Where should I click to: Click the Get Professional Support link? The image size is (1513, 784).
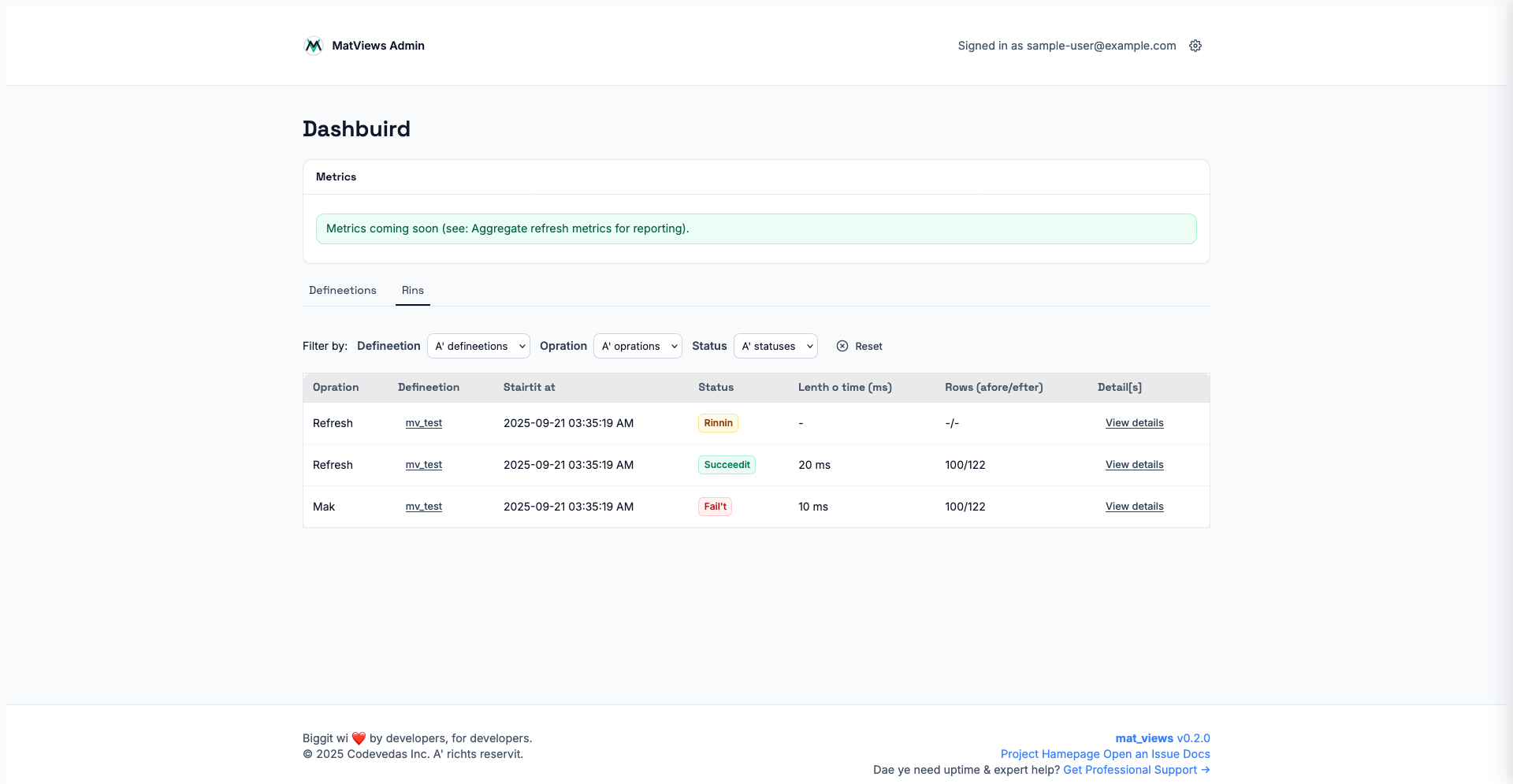[x=1136, y=770]
